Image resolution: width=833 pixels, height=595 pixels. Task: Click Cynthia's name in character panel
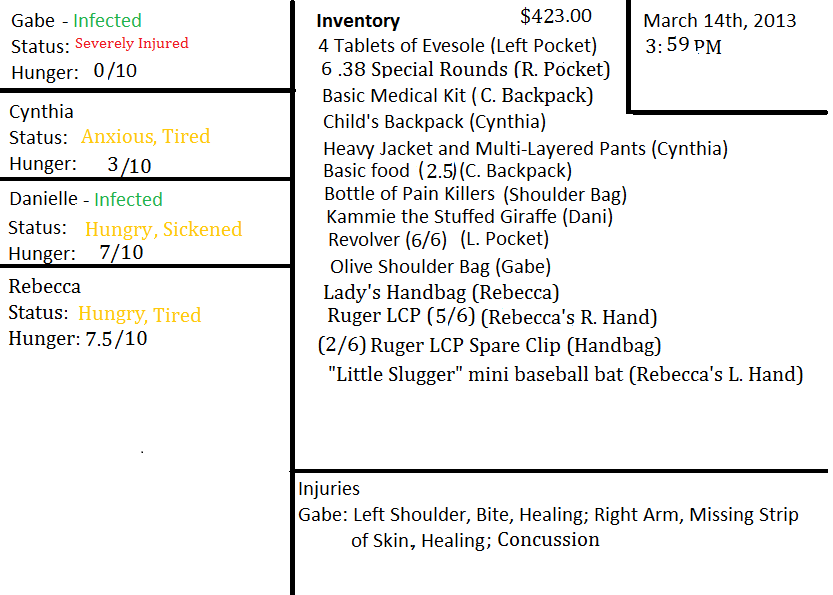pos(41,111)
